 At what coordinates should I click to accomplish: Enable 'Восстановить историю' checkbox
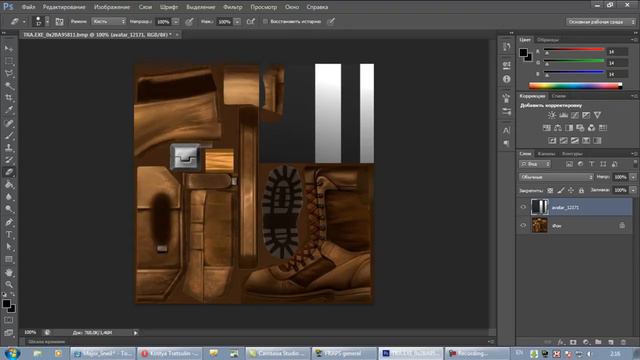point(265,22)
